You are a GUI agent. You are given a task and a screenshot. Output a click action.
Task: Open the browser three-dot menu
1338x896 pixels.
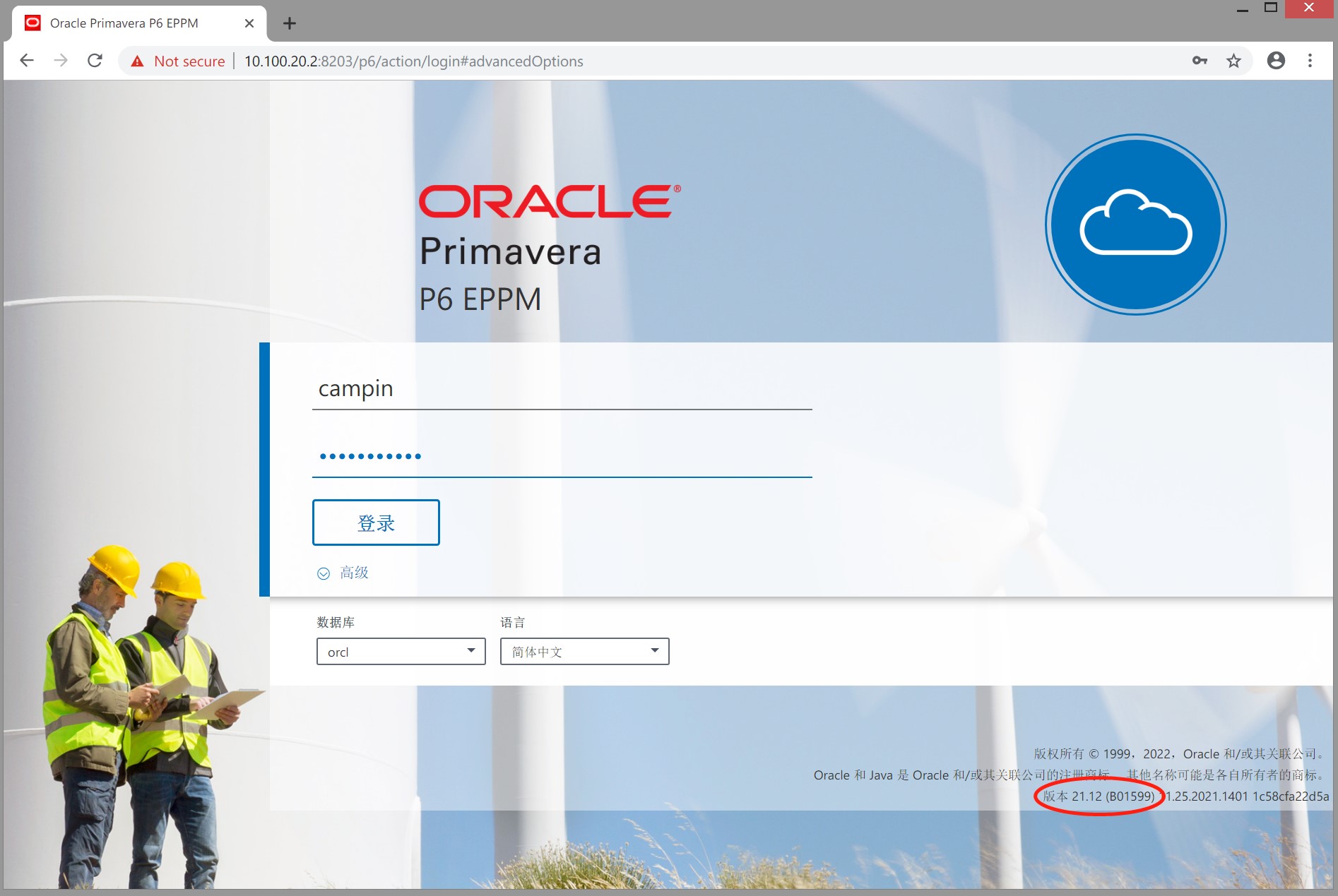coord(1310,61)
